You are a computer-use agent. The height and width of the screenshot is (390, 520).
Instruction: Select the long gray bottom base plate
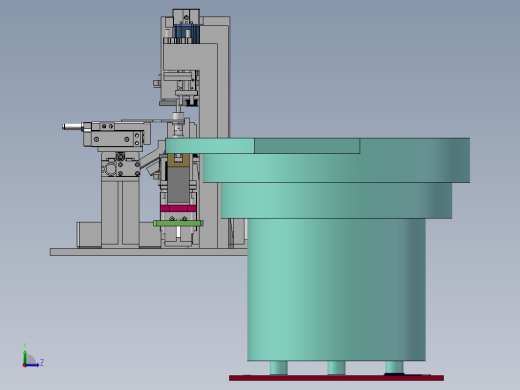(149, 252)
